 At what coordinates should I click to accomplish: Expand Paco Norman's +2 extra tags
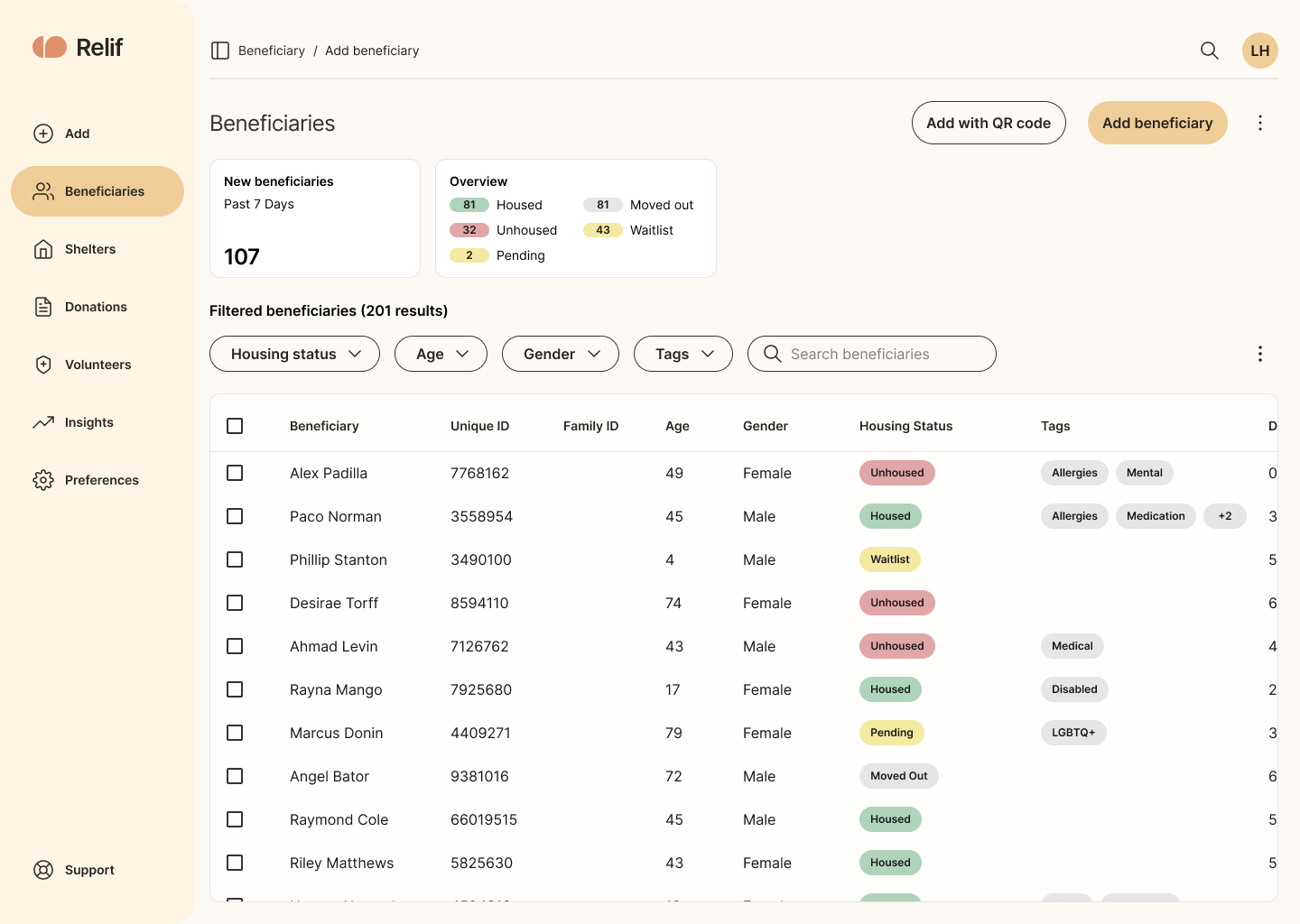click(x=1225, y=516)
